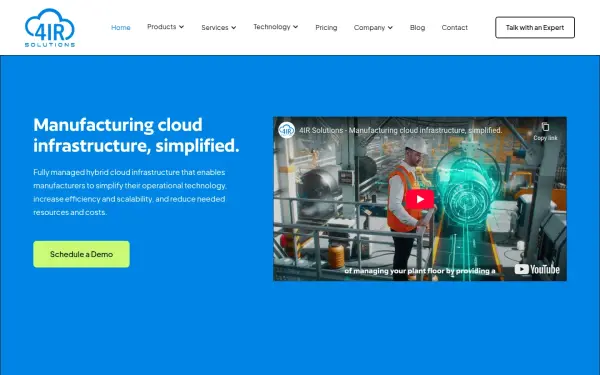The width and height of the screenshot is (600, 375).
Task: Open the Pricing page
Action: (326, 28)
